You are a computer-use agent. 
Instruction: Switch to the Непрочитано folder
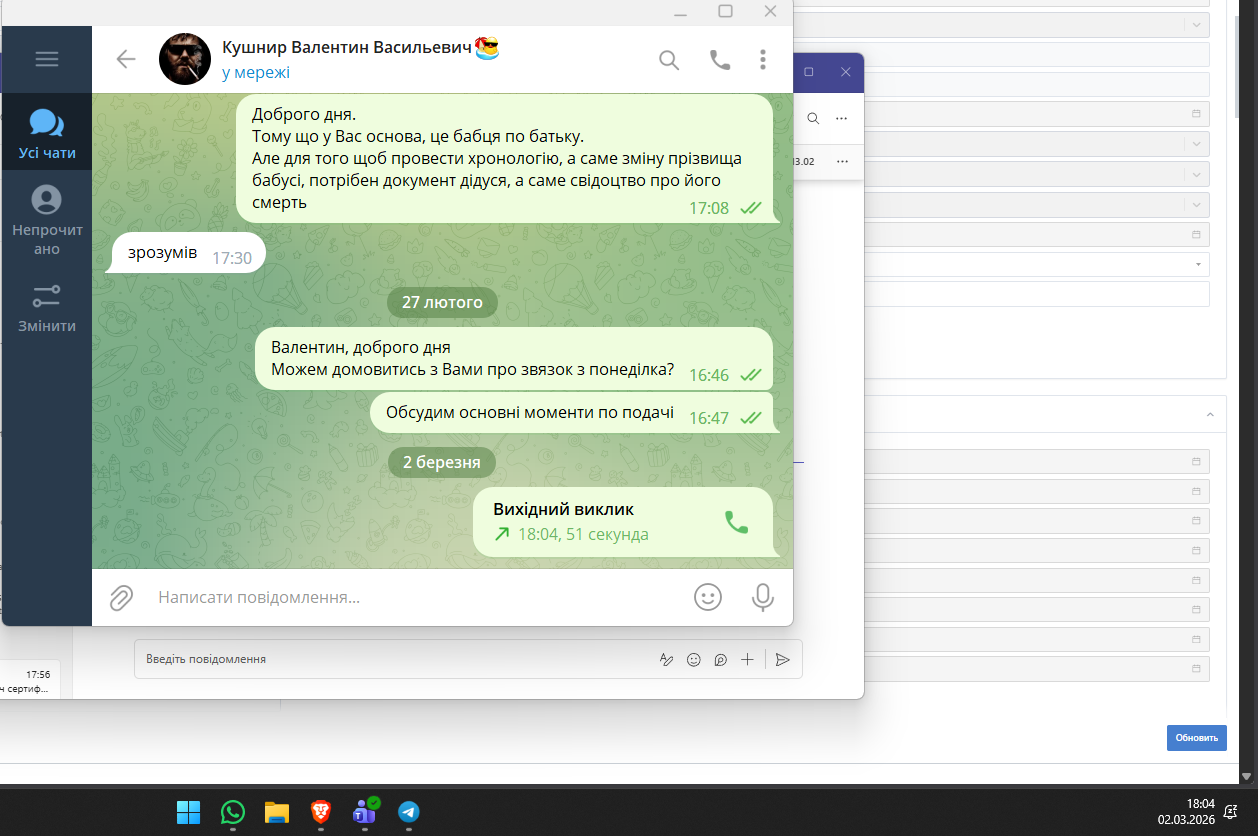point(47,220)
